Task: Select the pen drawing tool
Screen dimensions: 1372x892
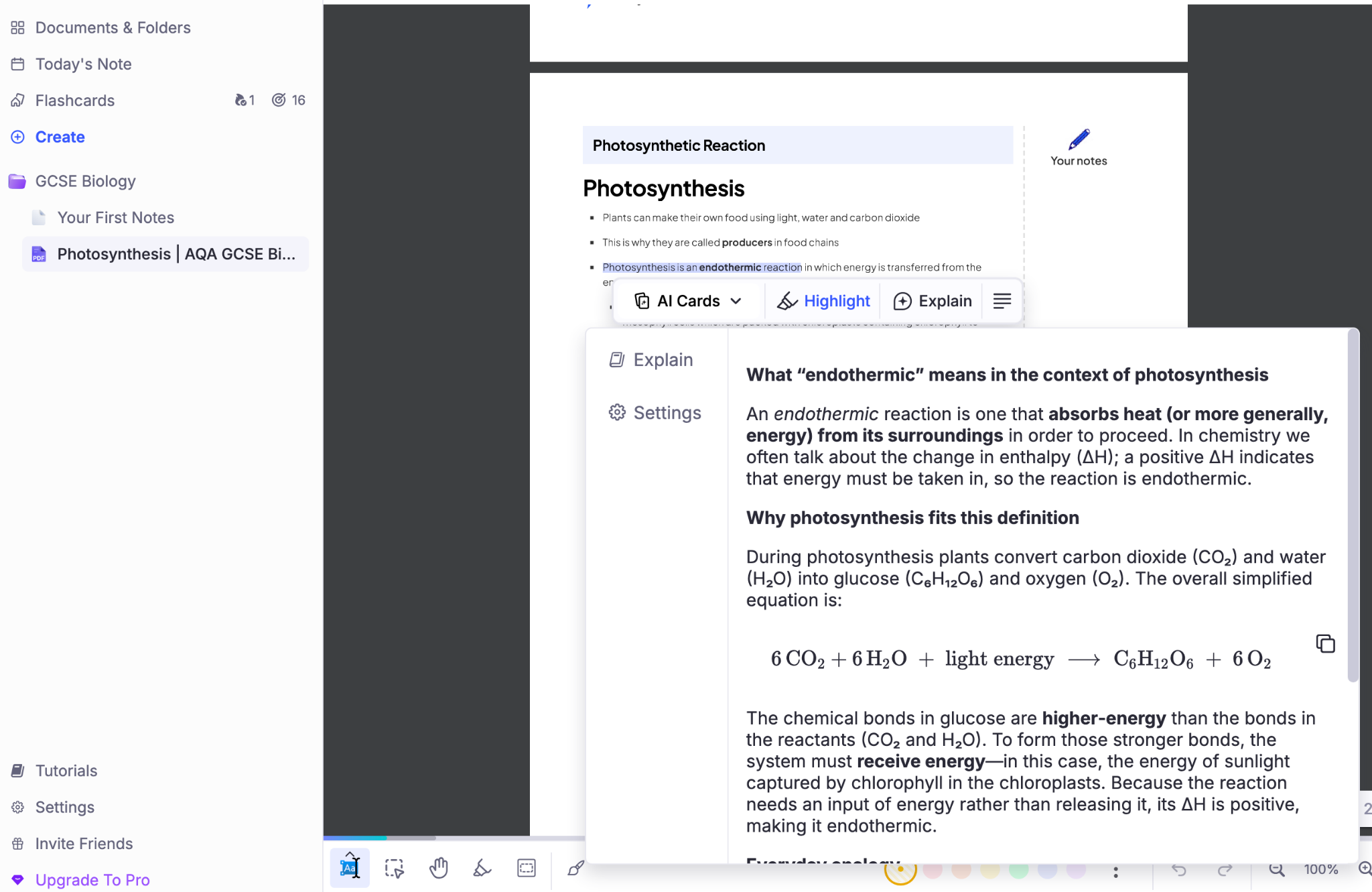Action: tap(575, 869)
